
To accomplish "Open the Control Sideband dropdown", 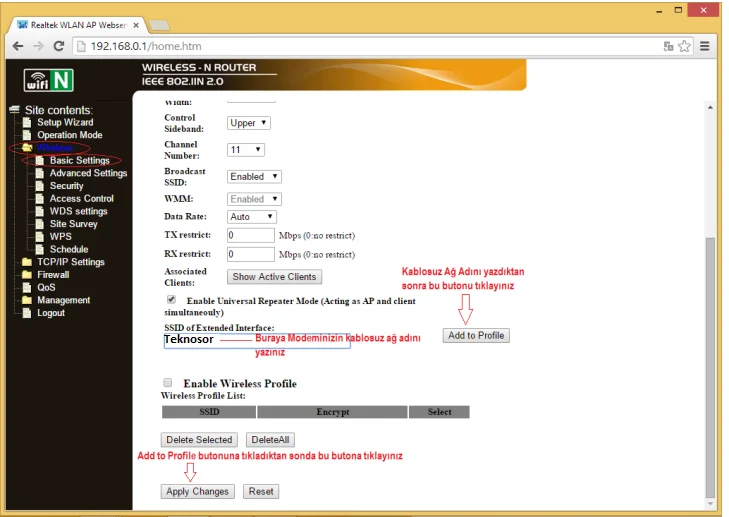I will [249, 123].
